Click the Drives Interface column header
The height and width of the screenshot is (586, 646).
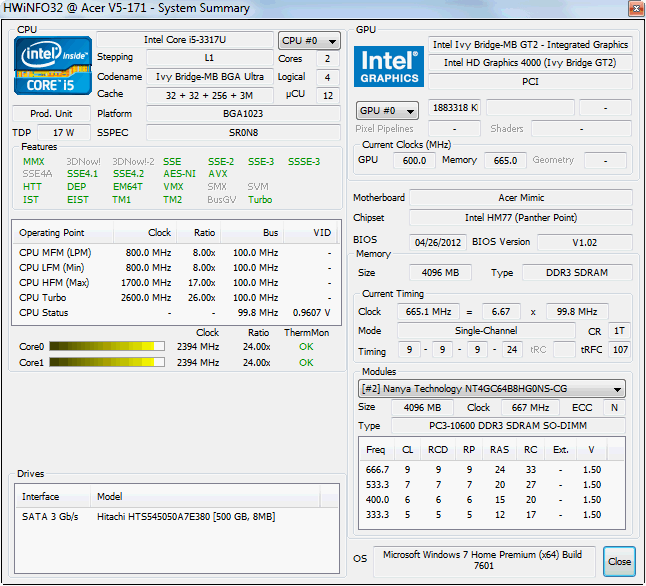coord(53,497)
